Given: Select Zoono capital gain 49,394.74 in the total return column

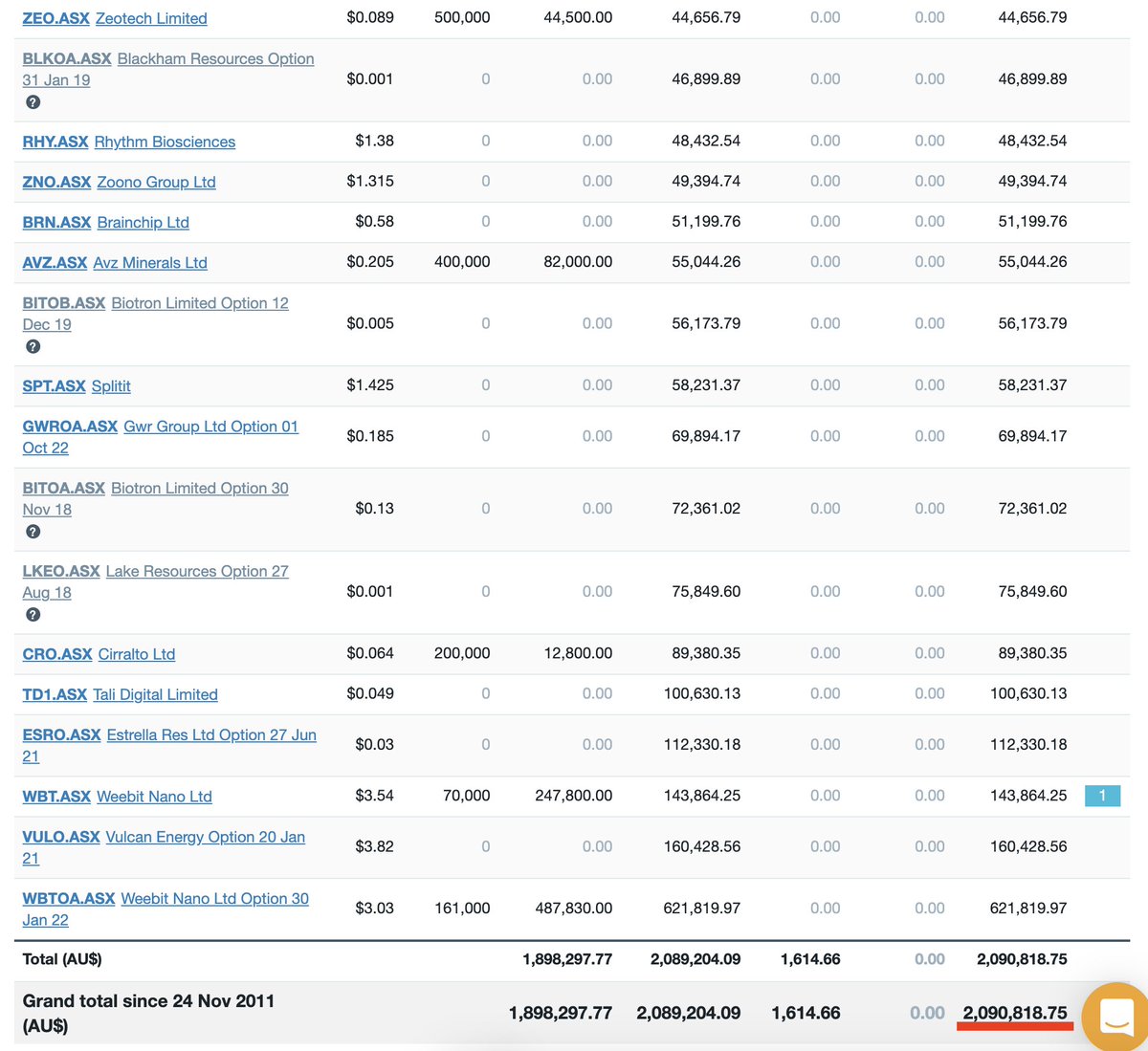Looking at the screenshot, I should (x=1032, y=181).
